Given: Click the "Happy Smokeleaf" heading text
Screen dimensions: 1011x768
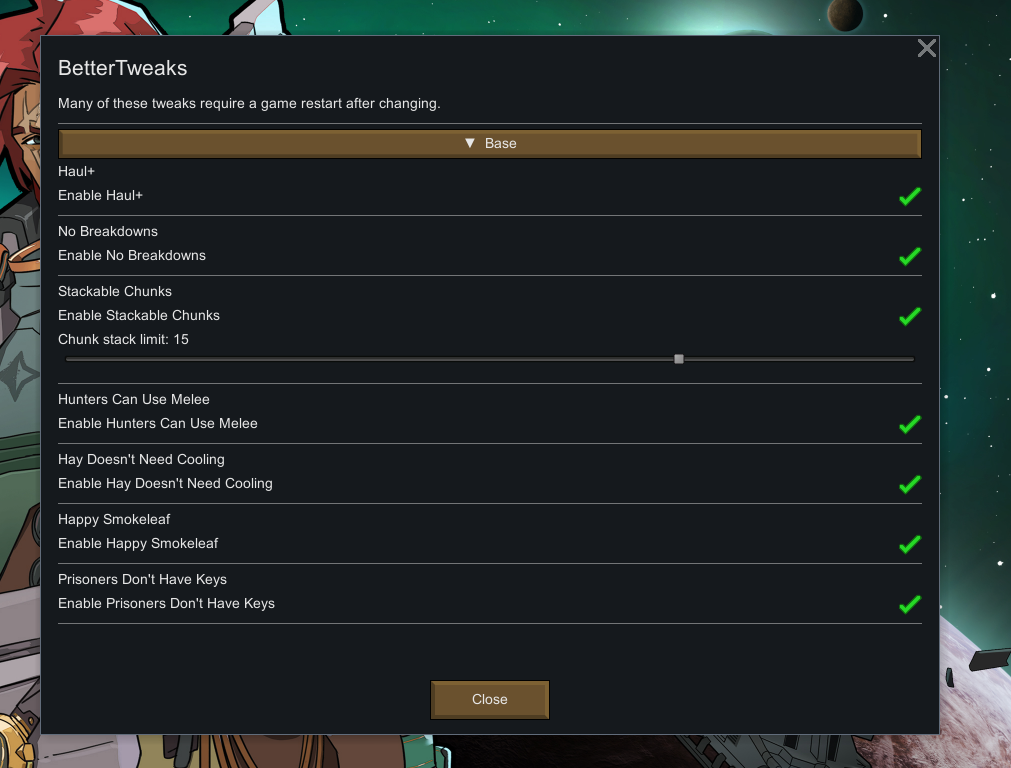Looking at the screenshot, I should coord(114,519).
